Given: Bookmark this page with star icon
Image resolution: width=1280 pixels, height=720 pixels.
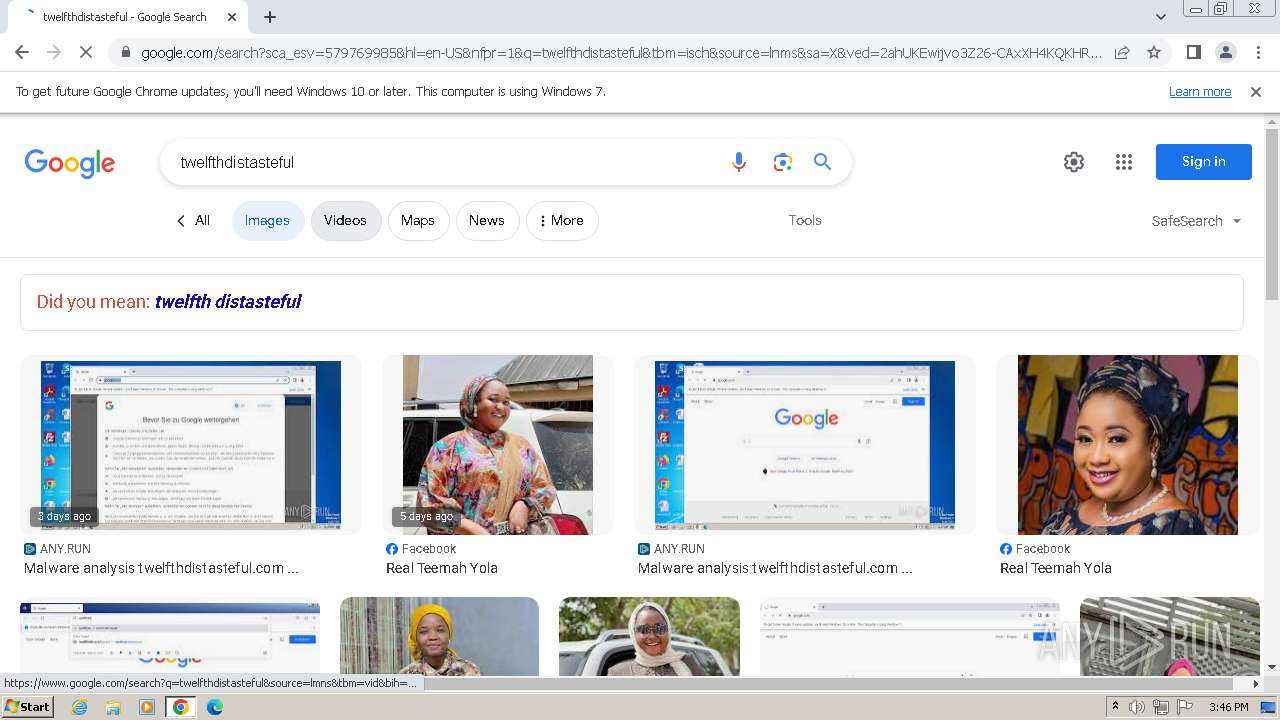Looking at the screenshot, I should click(1154, 52).
